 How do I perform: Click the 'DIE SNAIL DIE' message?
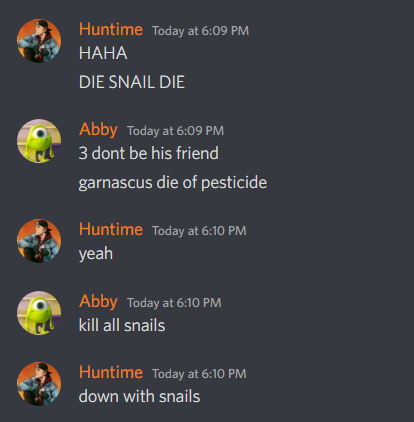(x=132, y=82)
